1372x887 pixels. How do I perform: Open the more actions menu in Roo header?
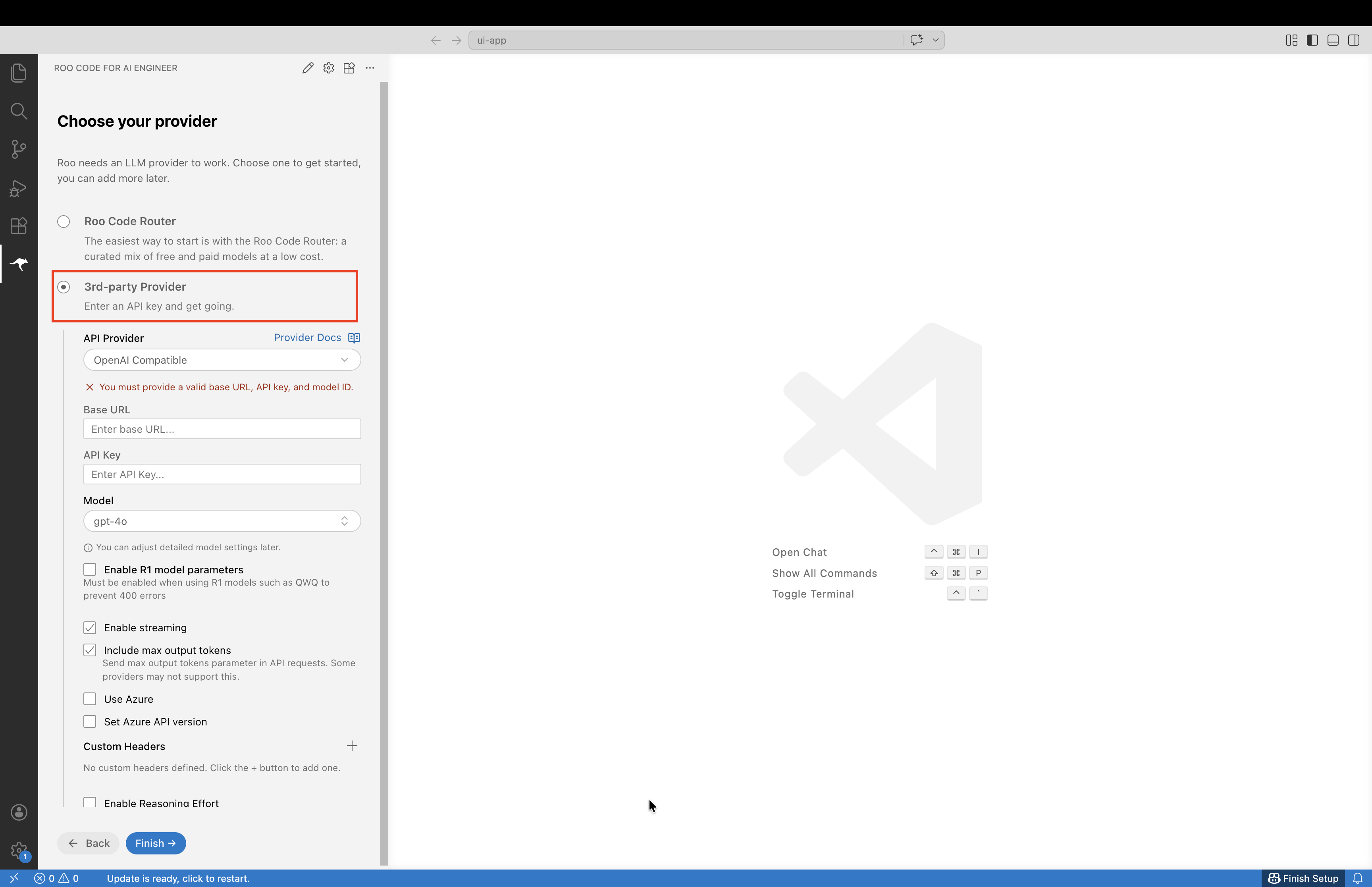pyautogui.click(x=370, y=67)
